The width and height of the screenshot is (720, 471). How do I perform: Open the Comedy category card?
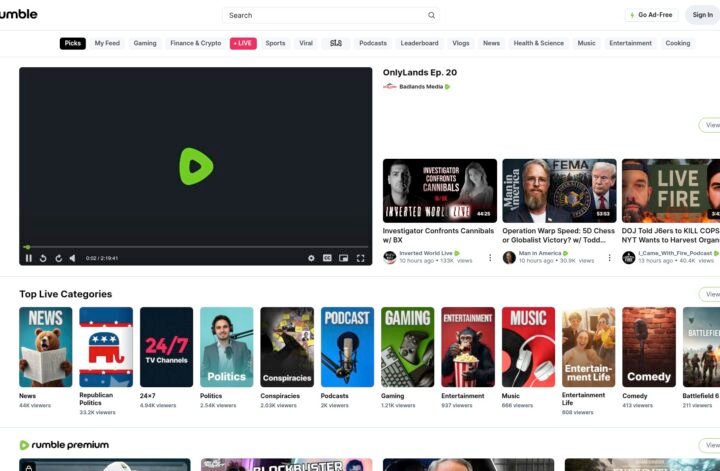649,347
